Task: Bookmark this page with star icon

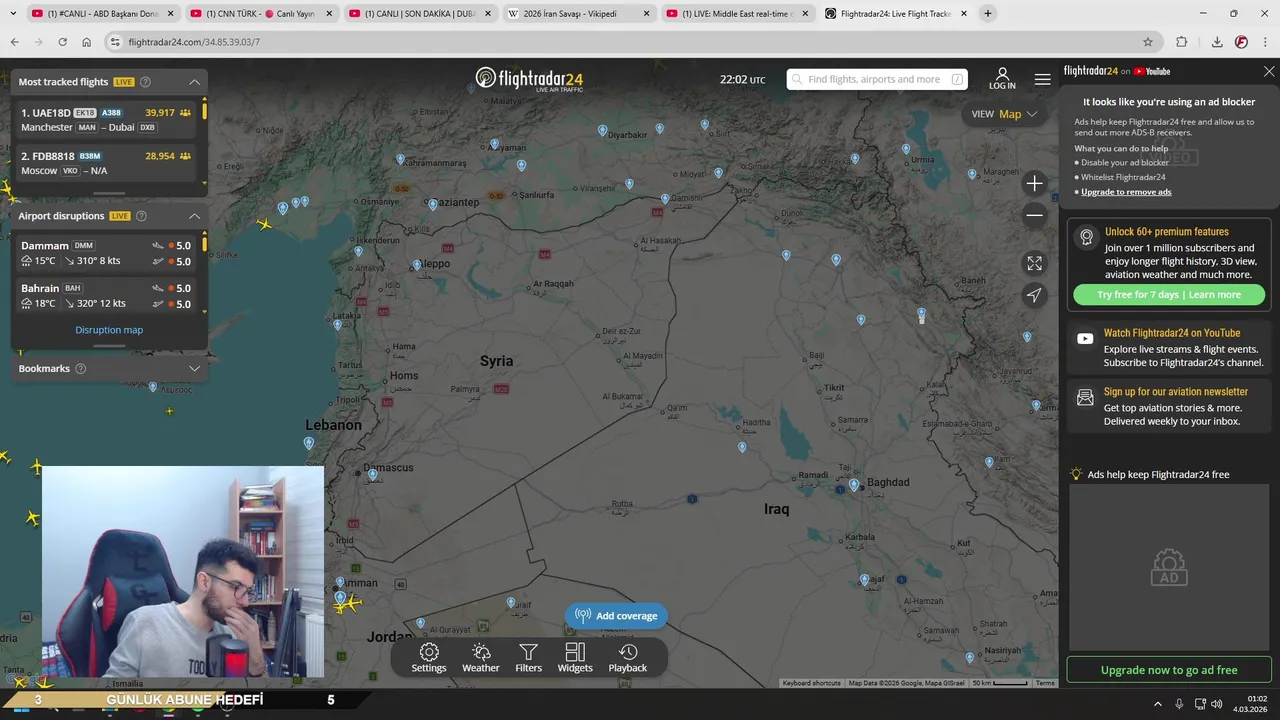Action: click(x=1148, y=42)
